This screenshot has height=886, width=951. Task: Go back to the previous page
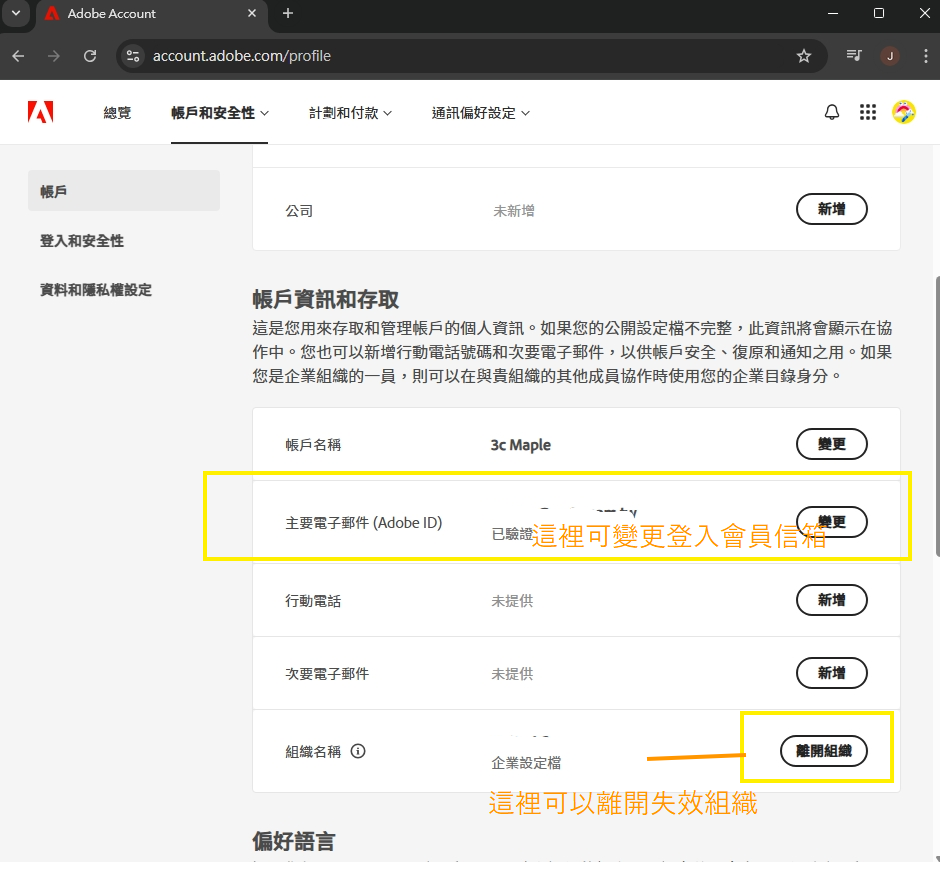[19, 56]
